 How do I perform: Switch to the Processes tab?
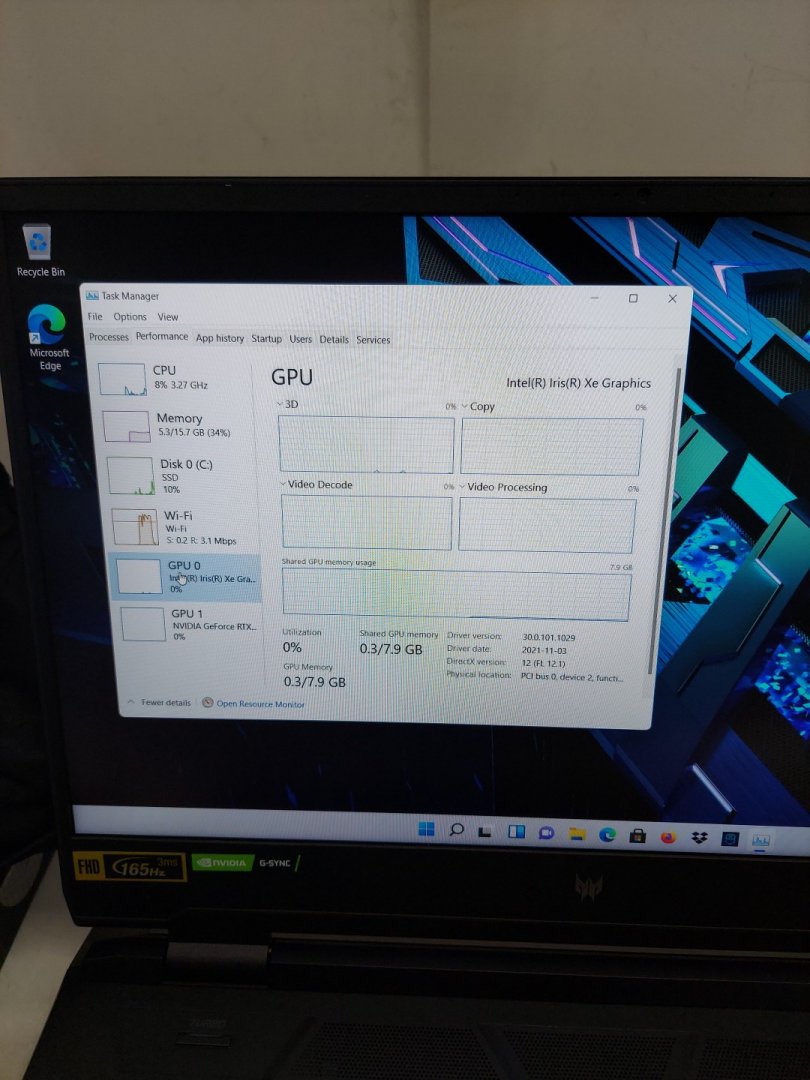[109, 337]
